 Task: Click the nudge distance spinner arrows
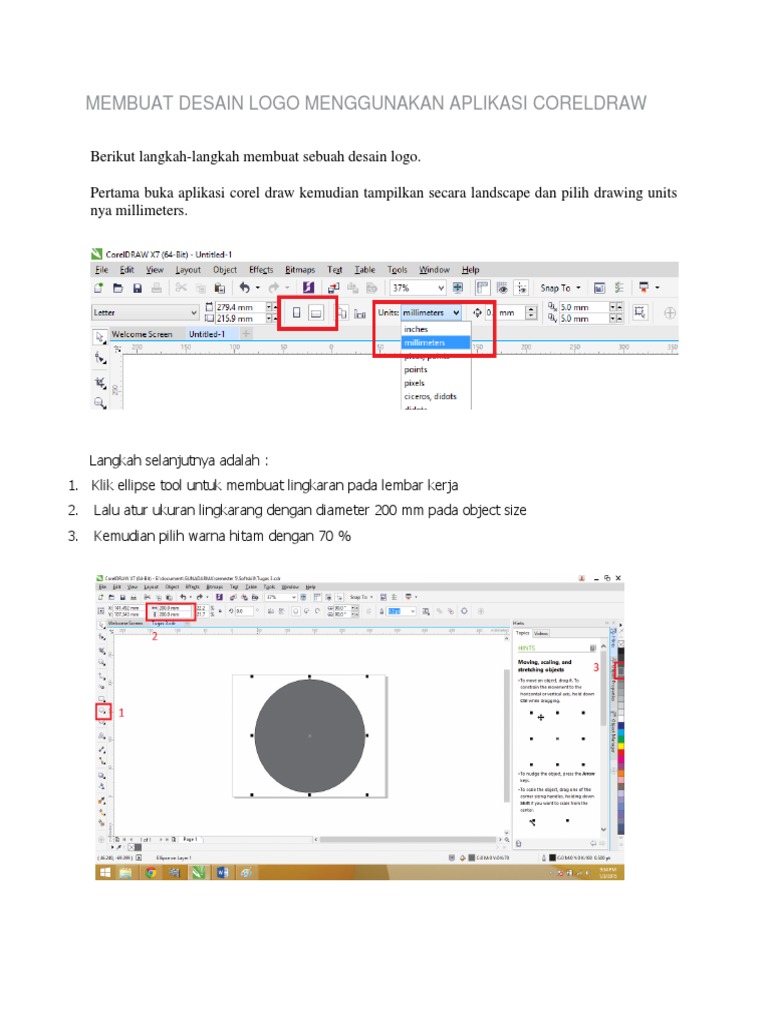click(531, 313)
